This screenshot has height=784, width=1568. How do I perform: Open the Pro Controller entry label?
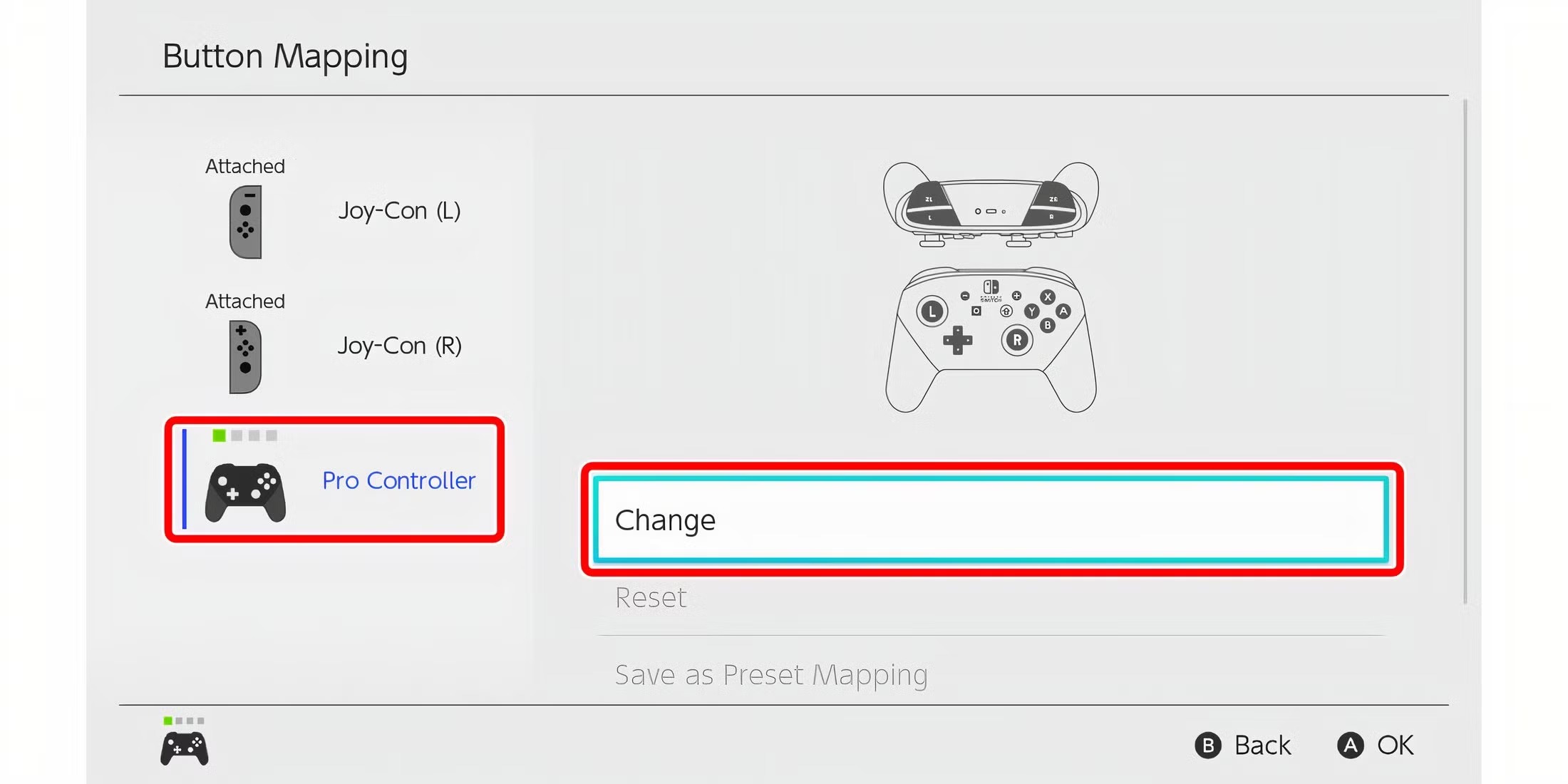point(398,480)
